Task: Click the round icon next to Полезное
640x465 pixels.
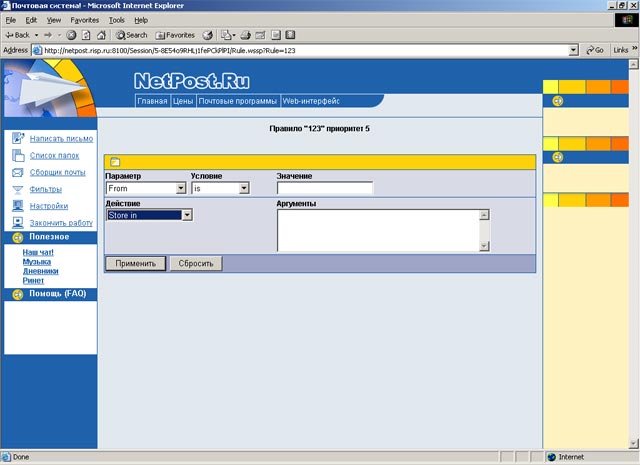Action: point(18,238)
